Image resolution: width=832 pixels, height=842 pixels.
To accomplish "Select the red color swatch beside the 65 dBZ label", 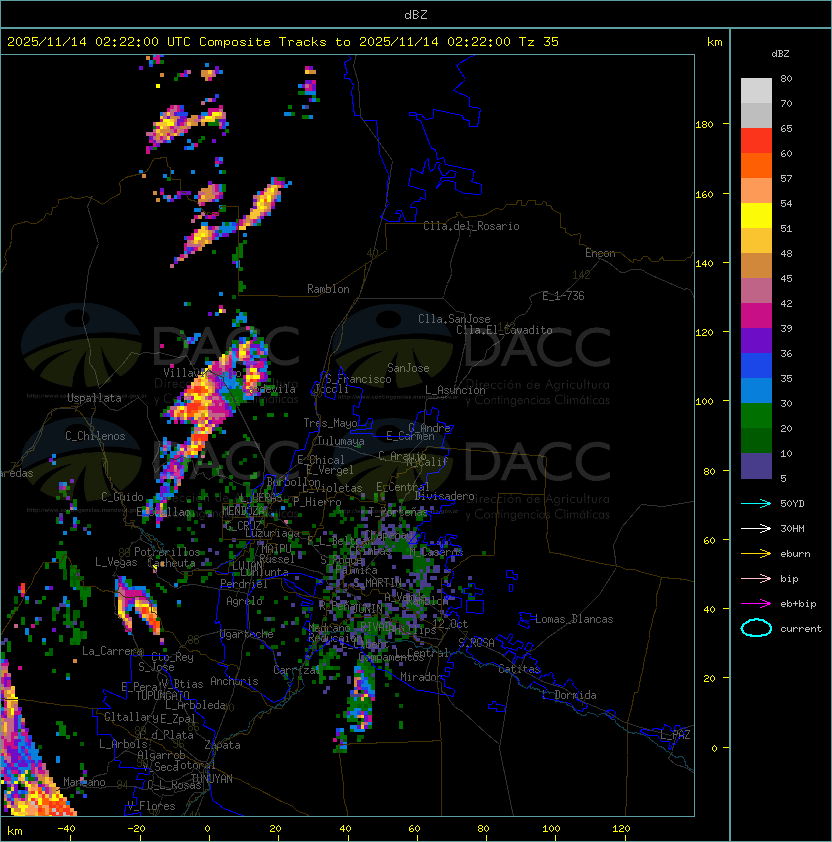I will click(756, 141).
